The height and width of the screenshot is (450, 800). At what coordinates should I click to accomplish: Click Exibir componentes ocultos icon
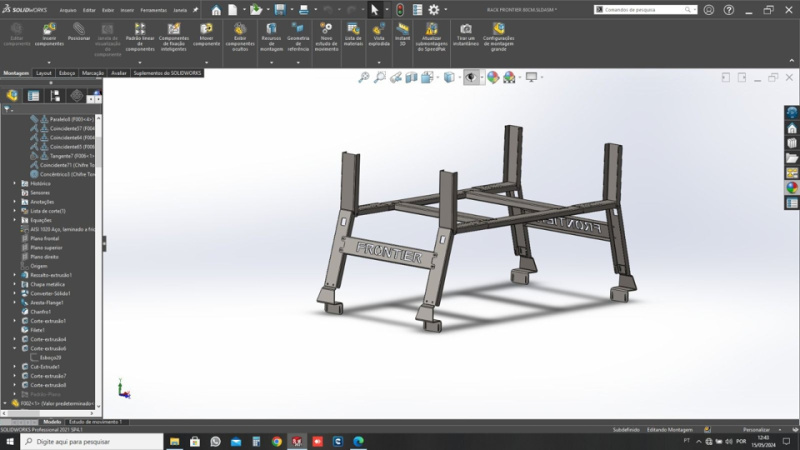point(240,37)
